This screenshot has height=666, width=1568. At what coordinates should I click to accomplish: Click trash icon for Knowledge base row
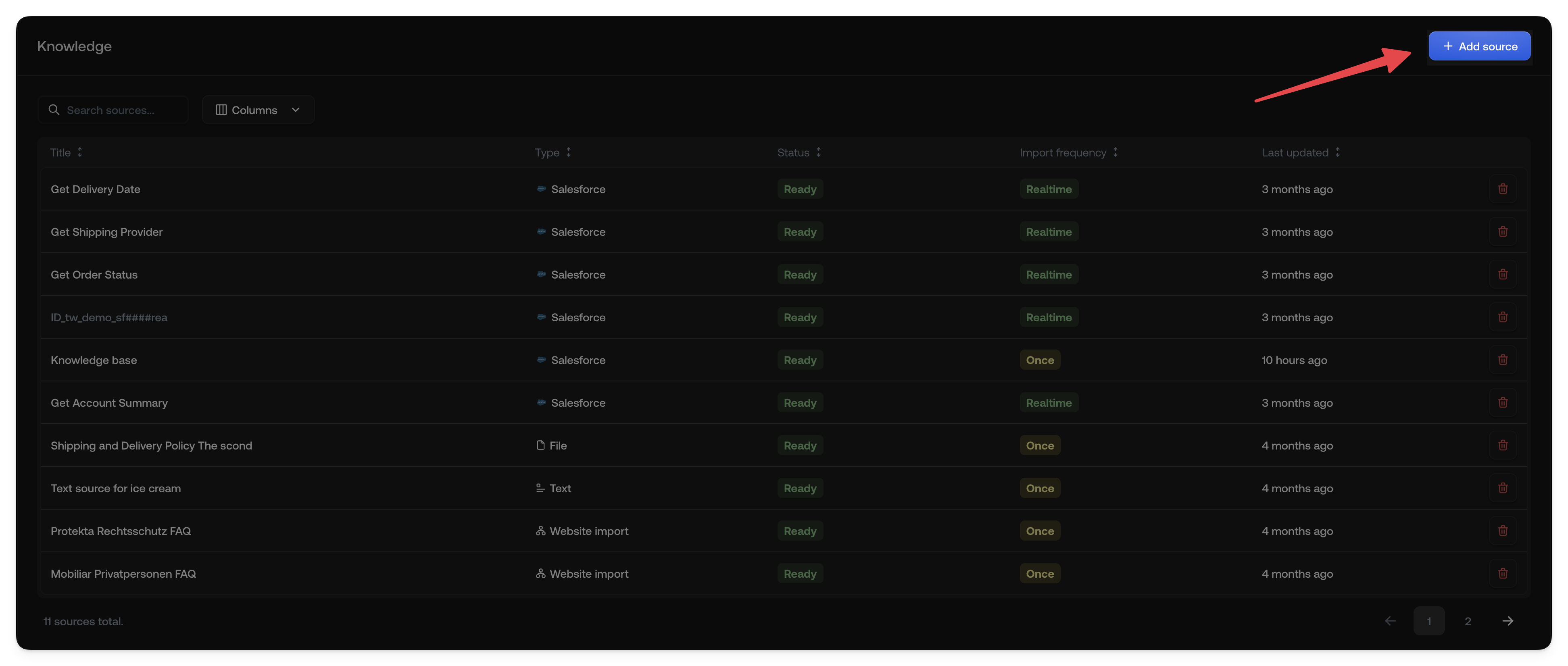(1502, 360)
